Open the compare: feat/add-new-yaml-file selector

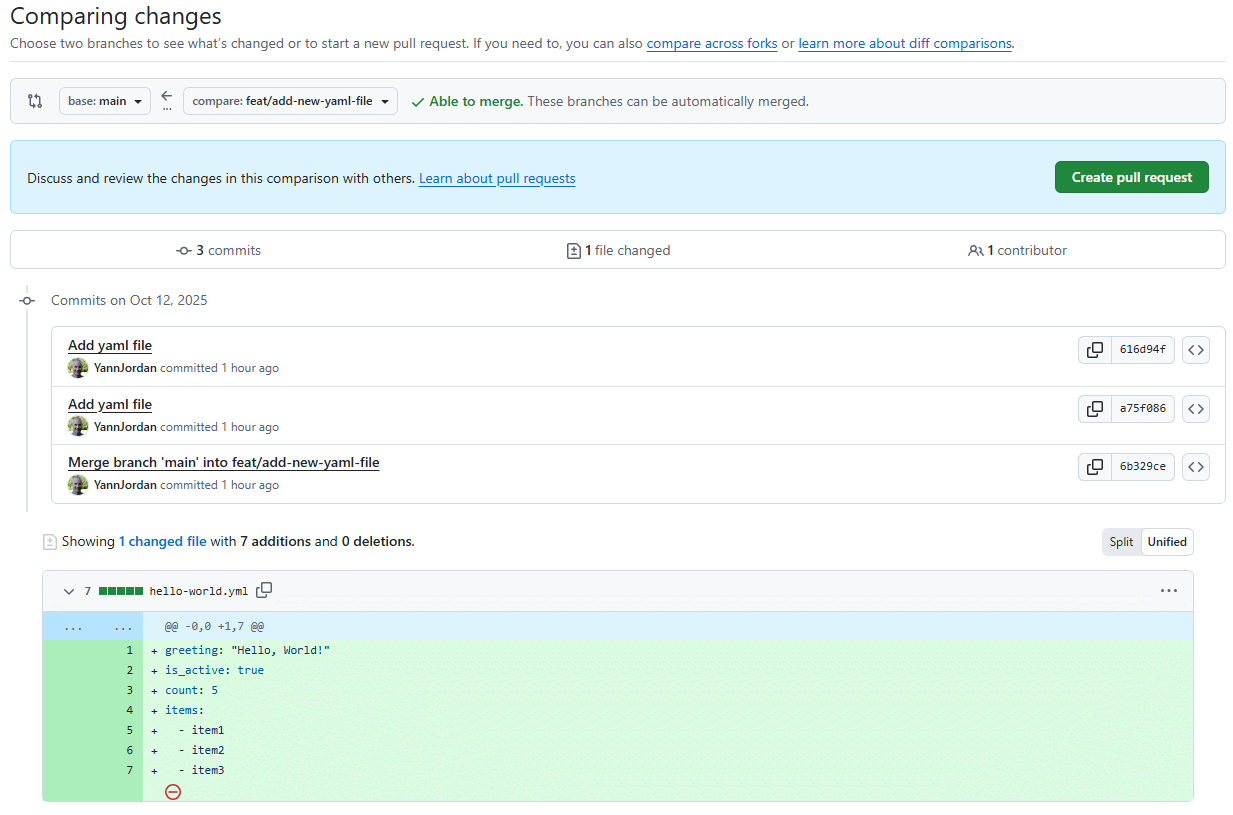(x=290, y=100)
